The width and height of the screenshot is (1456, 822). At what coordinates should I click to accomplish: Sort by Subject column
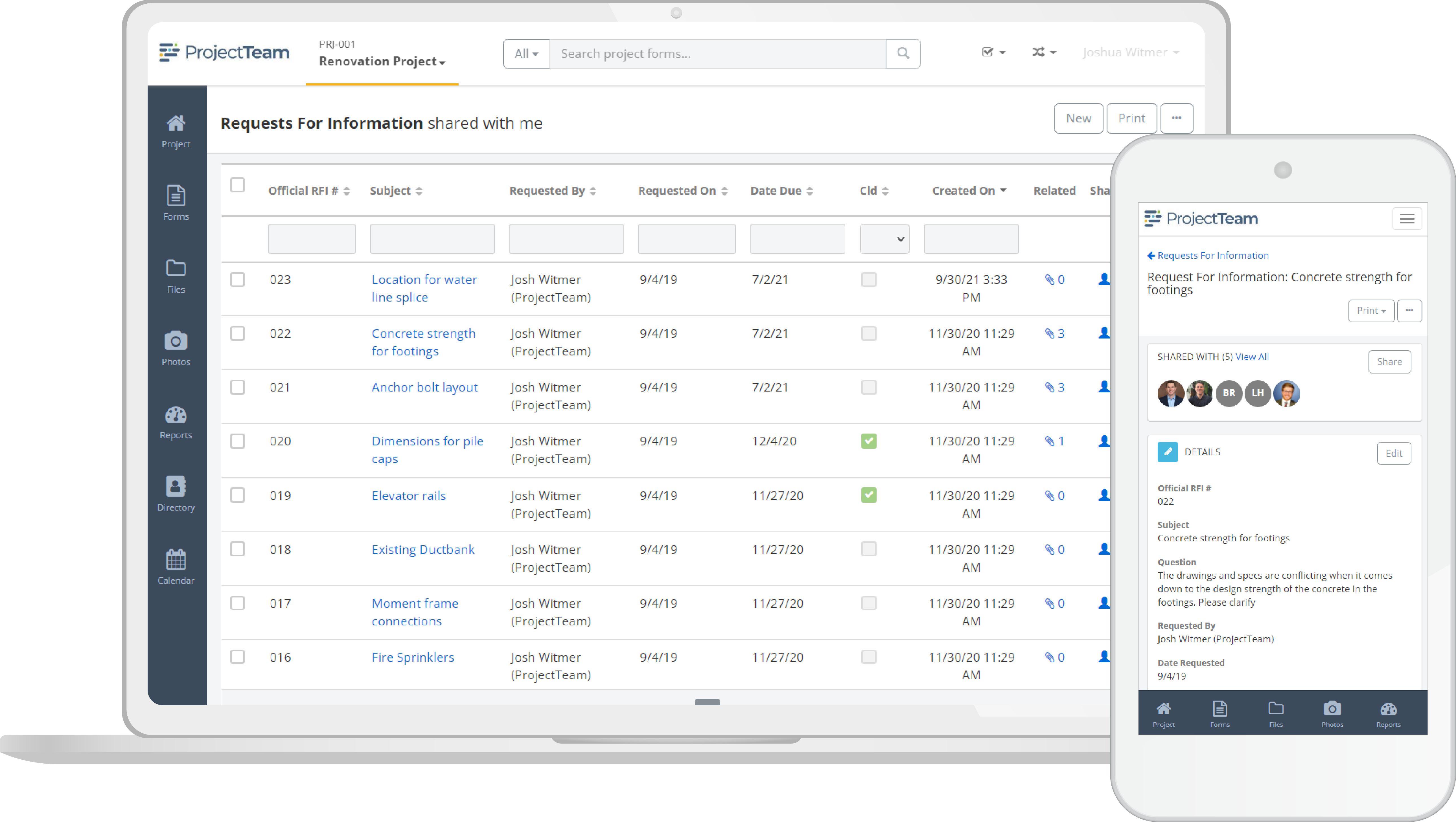(396, 191)
